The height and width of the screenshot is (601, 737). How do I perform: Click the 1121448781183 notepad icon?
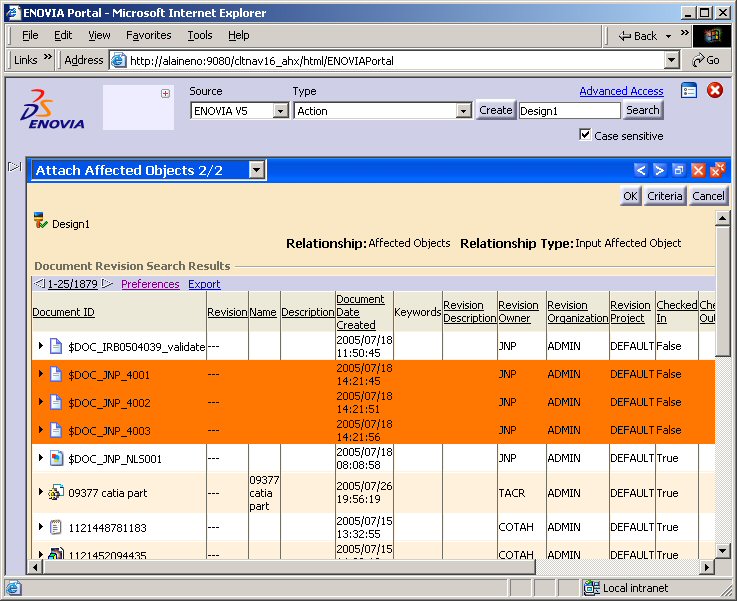tap(56, 527)
